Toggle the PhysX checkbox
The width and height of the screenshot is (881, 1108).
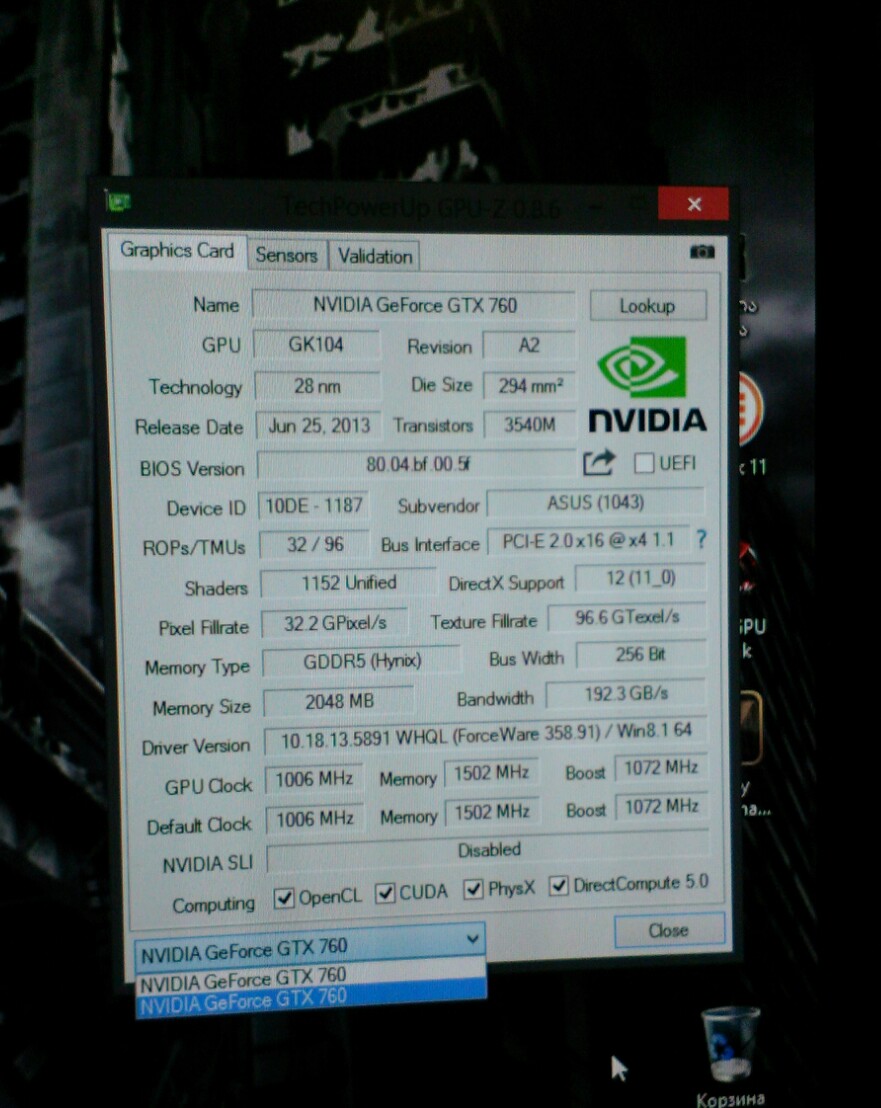click(x=473, y=889)
